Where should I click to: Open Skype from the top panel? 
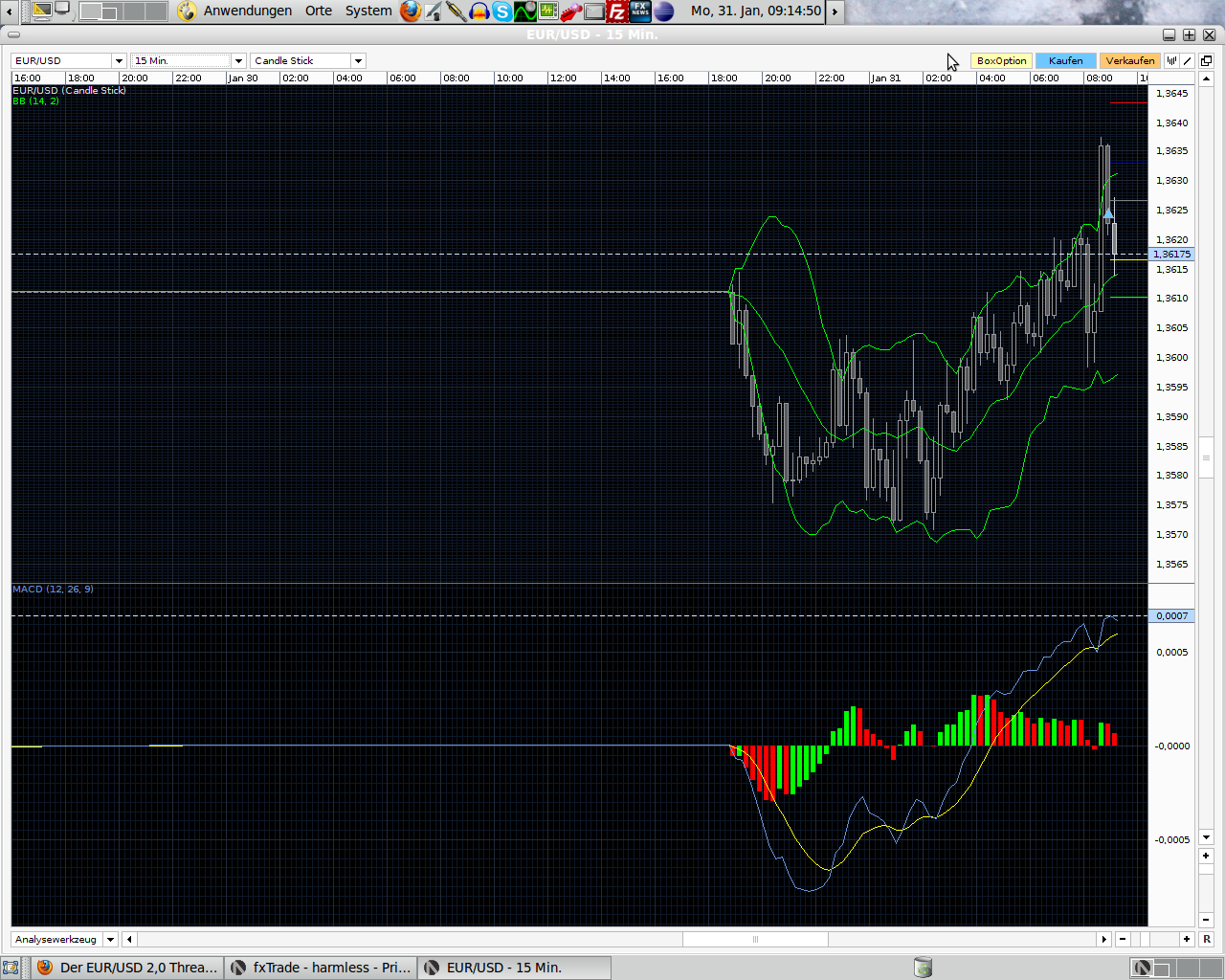tap(500, 11)
